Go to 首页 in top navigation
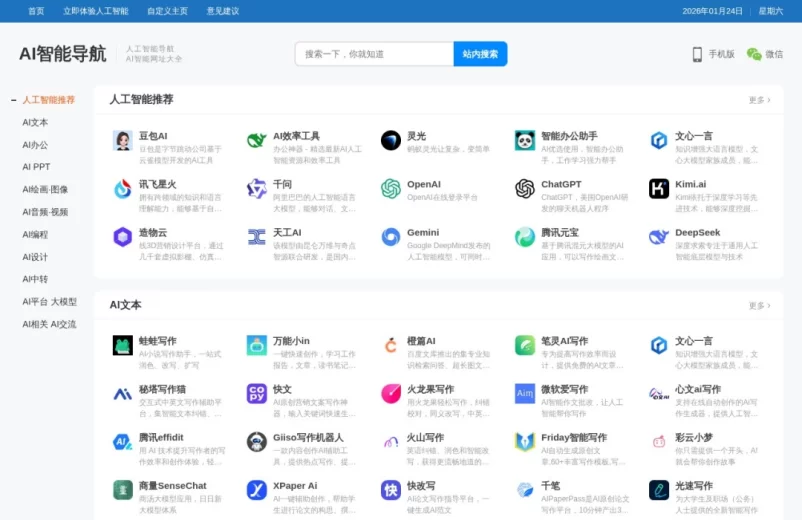 pos(36,11)
